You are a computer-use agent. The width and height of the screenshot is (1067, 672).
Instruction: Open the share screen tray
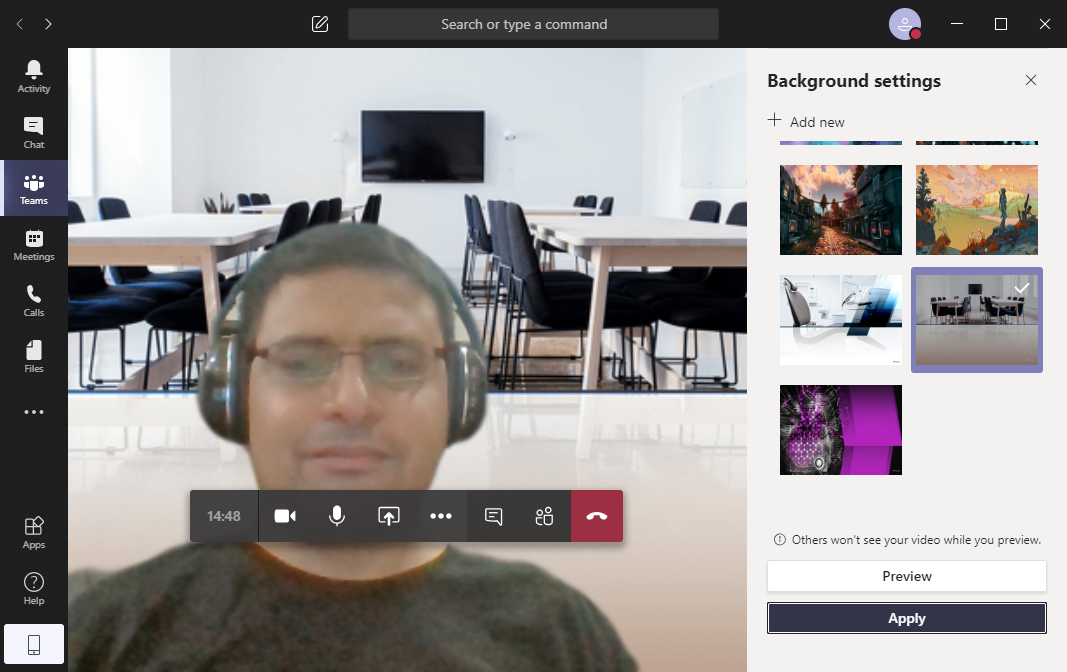(389, 516)
